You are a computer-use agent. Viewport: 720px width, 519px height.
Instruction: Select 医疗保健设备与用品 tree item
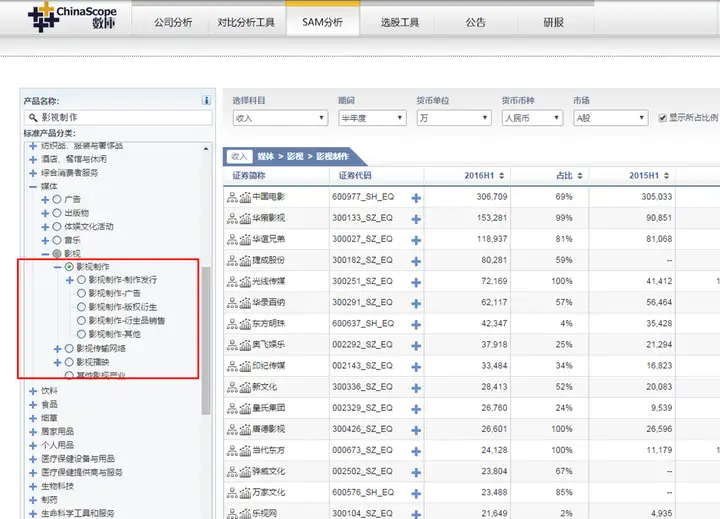tap(78, 459)
